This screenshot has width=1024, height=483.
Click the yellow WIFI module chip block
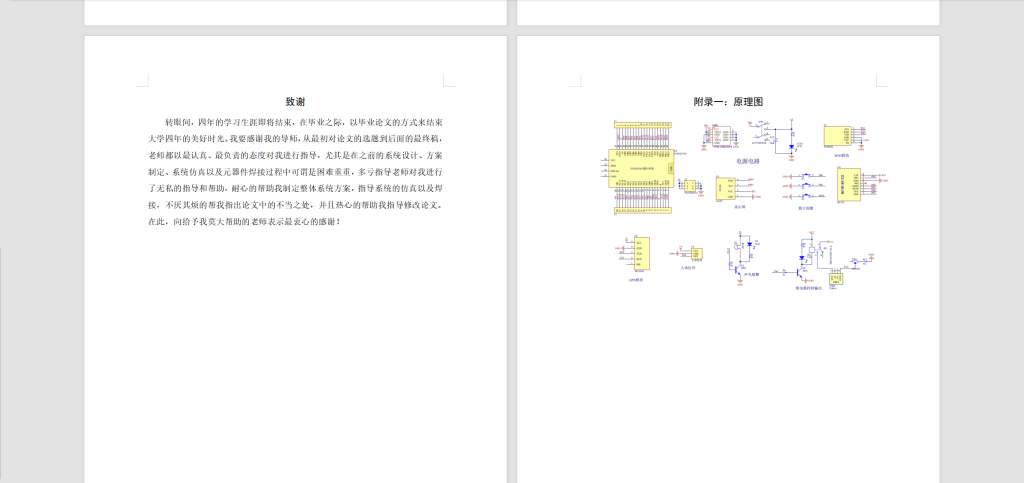tap(838, 136)
